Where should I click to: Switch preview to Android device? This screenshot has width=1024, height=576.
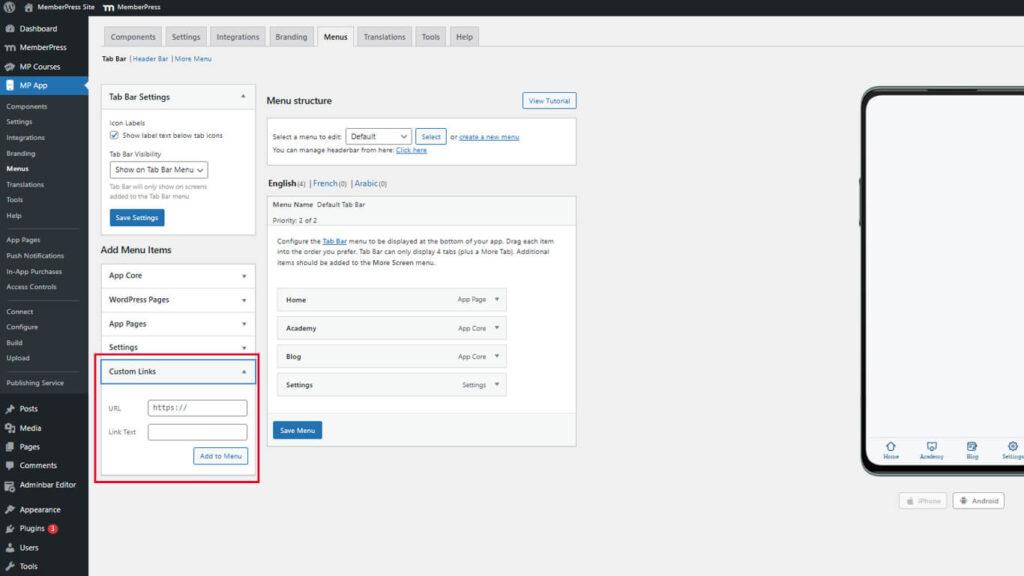point(978,501)
